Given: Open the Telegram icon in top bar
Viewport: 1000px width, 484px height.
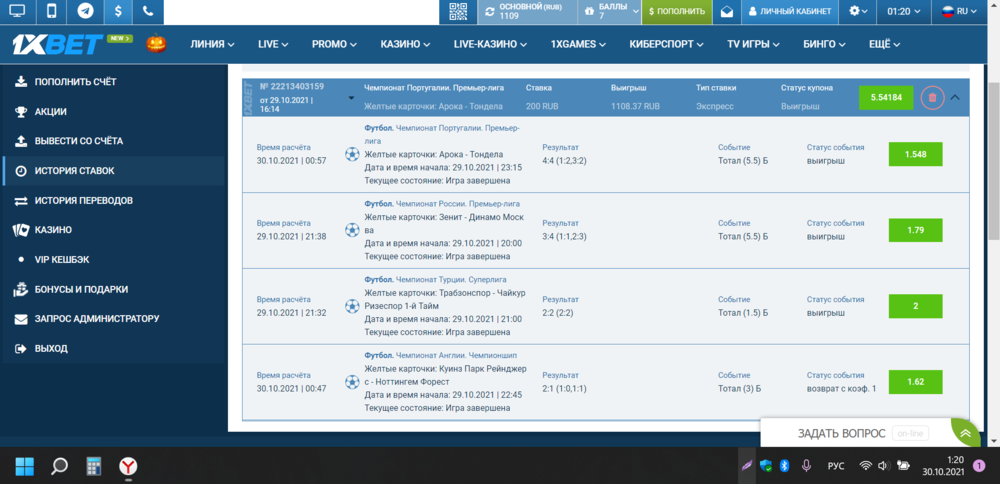Looking at the screenshot, I should click(x=85, y=11).
